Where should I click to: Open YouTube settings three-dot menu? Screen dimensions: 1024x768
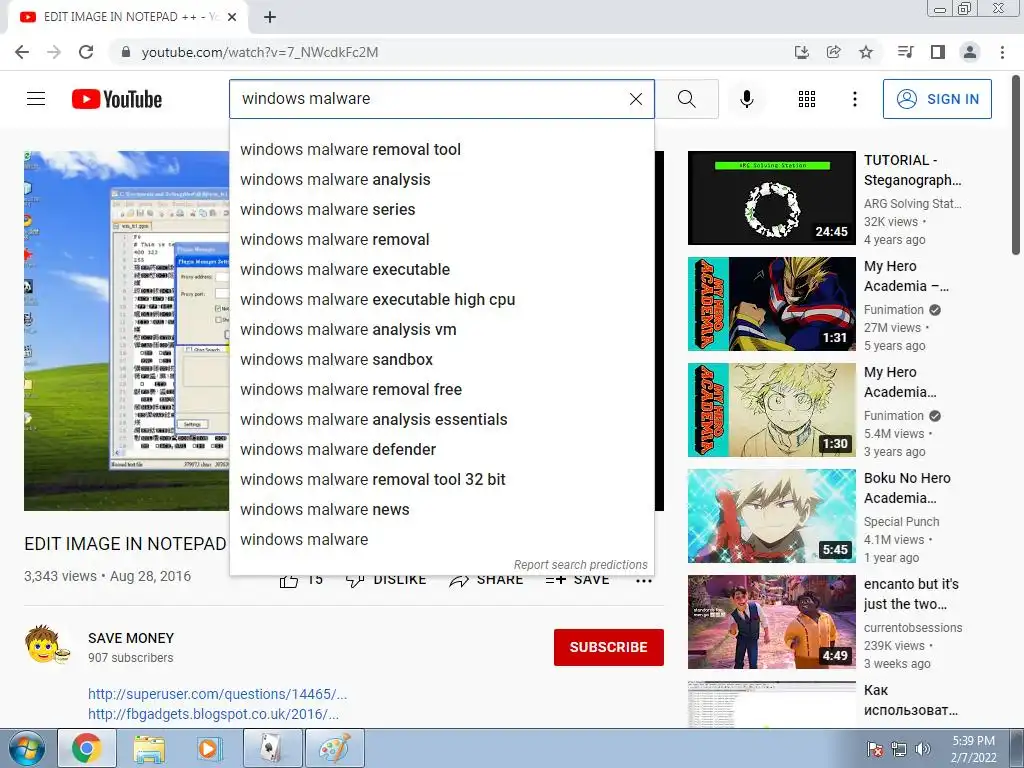click(854, 99)
